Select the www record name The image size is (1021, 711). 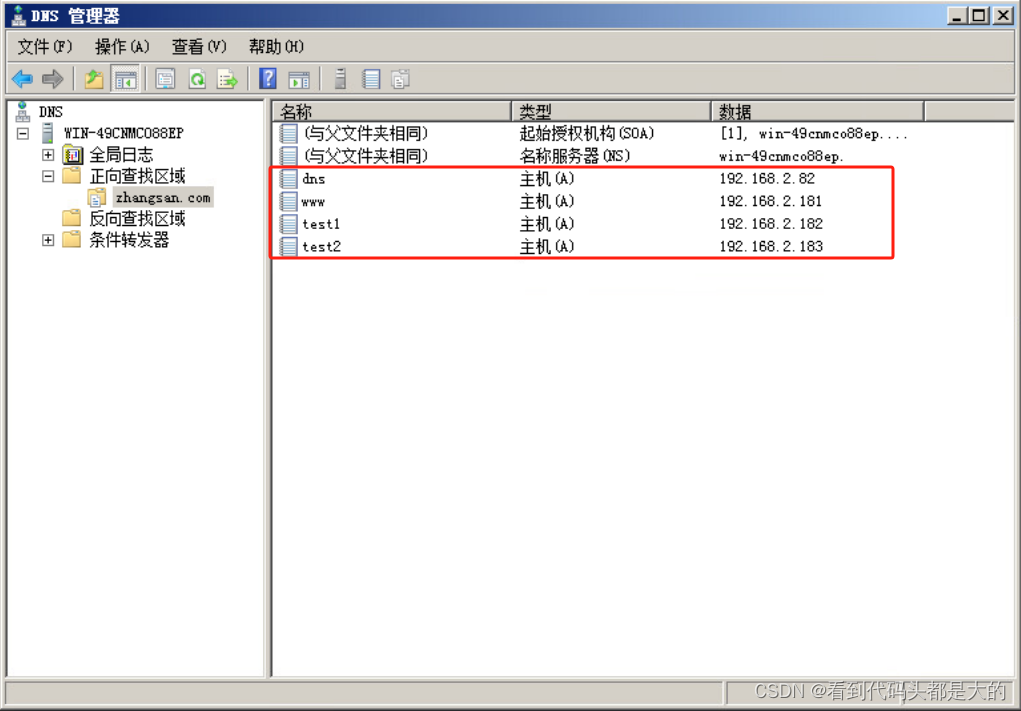[313, 202]
